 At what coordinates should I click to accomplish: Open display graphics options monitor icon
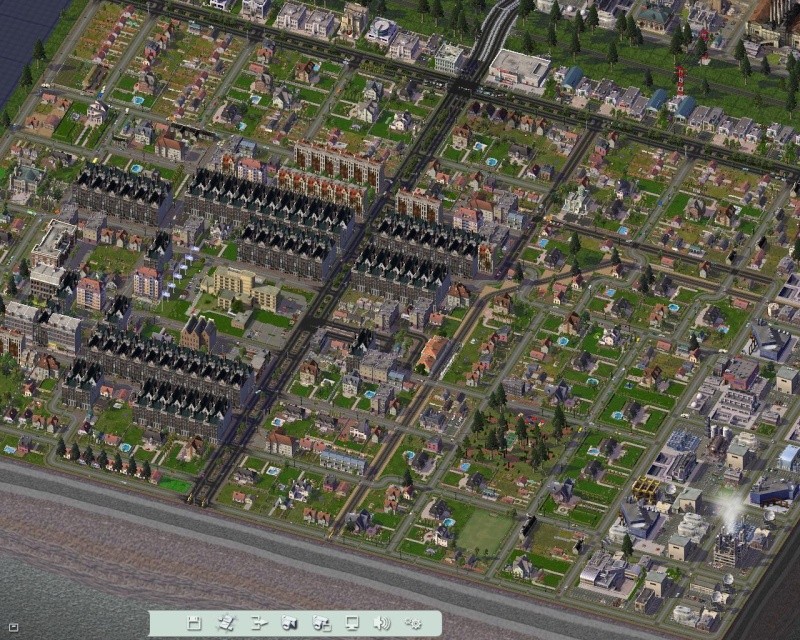click(x=352, y=623)
